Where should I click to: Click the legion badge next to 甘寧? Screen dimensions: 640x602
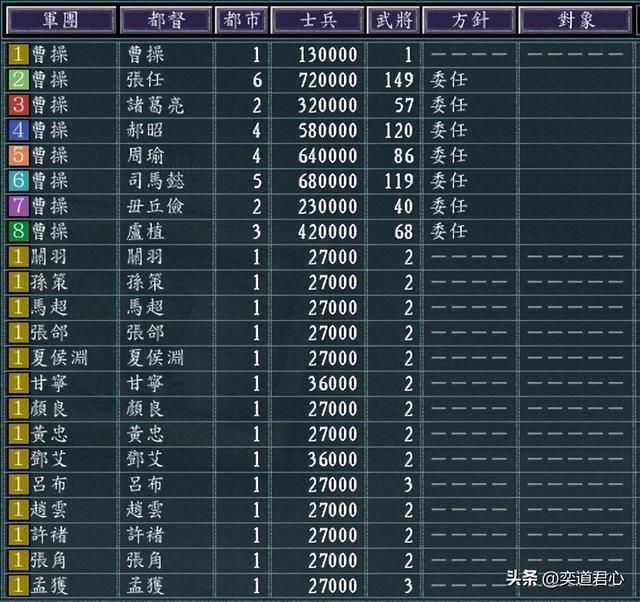[18, 383]
